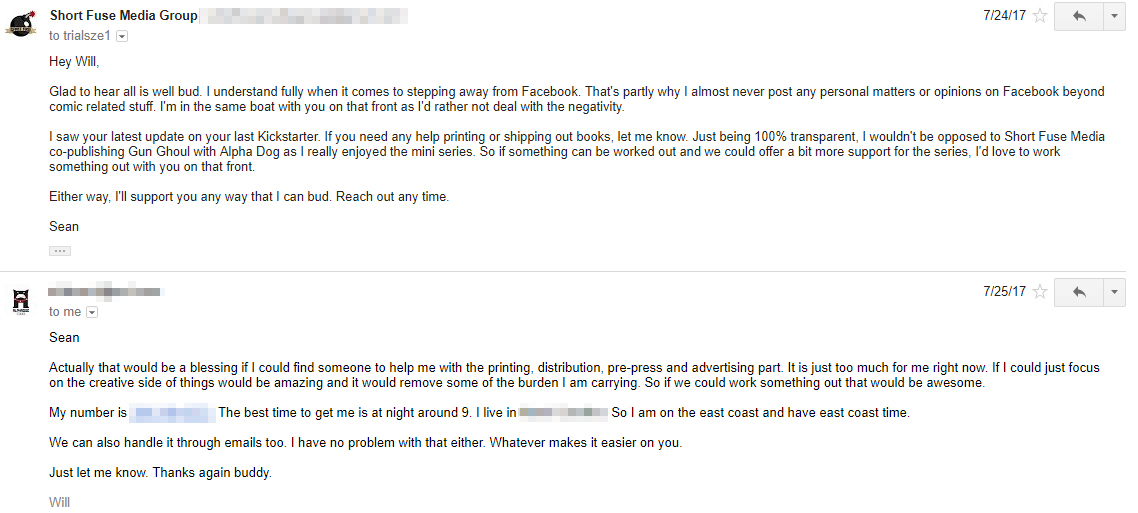The image size is (1138, 513).
Task: Click the Short Fuse Media Group avatar
Action: point(21,24)
